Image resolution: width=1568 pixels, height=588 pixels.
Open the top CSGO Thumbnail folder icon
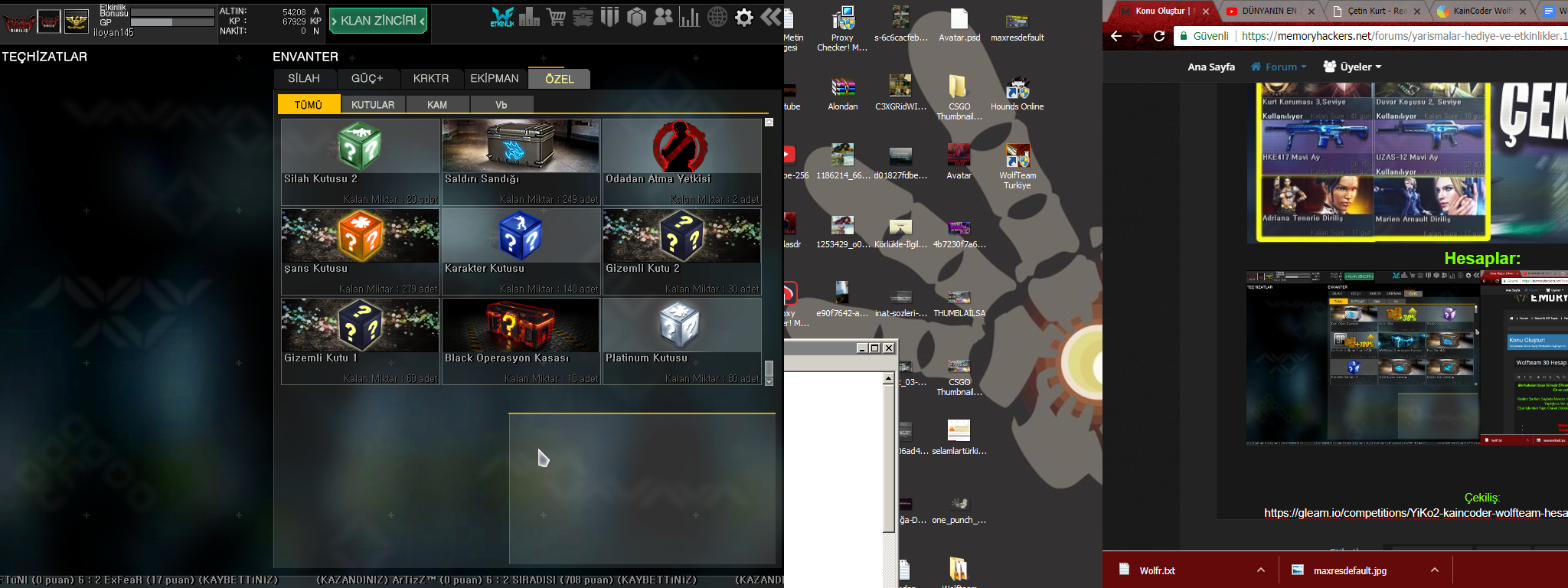click(x=959, y=97)
